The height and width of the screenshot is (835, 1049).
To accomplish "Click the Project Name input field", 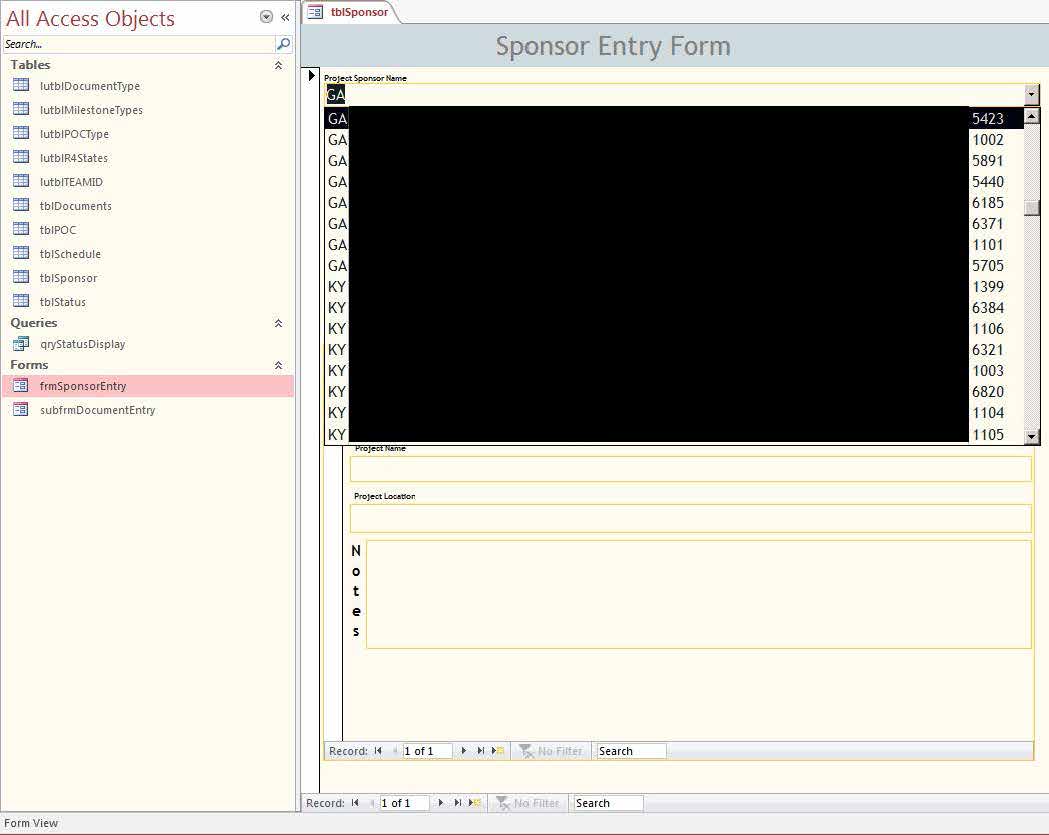I will [690, 469].
